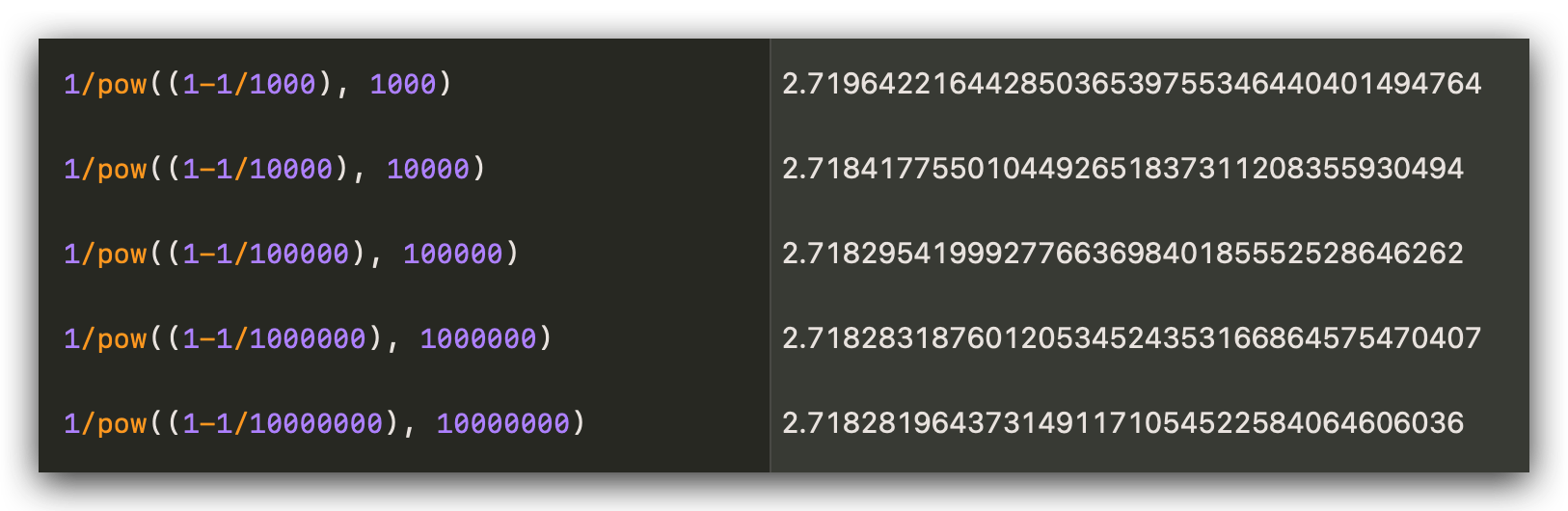Click the pow function name in last line
The image size is (1568, 511).
click(122, 424)
